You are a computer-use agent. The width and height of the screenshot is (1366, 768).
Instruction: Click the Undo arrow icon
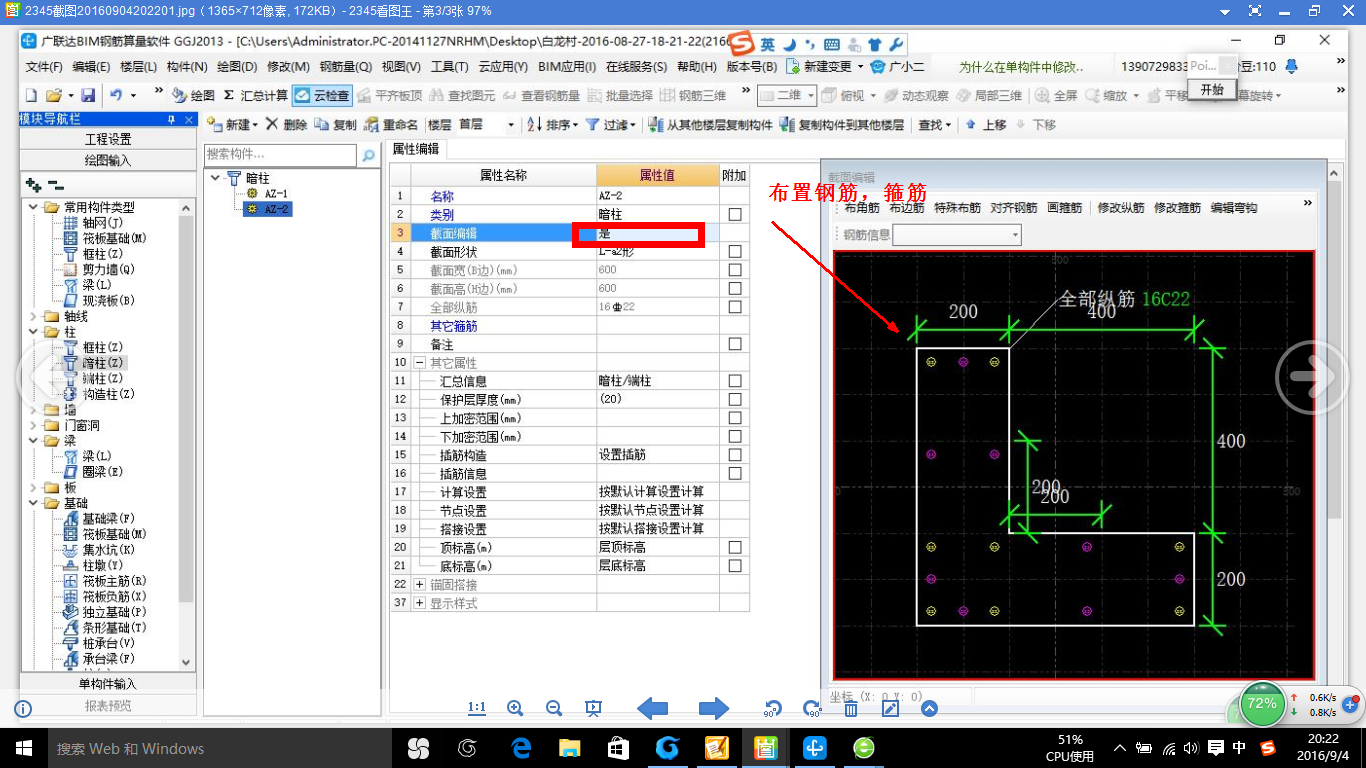(x=116, y=95)
